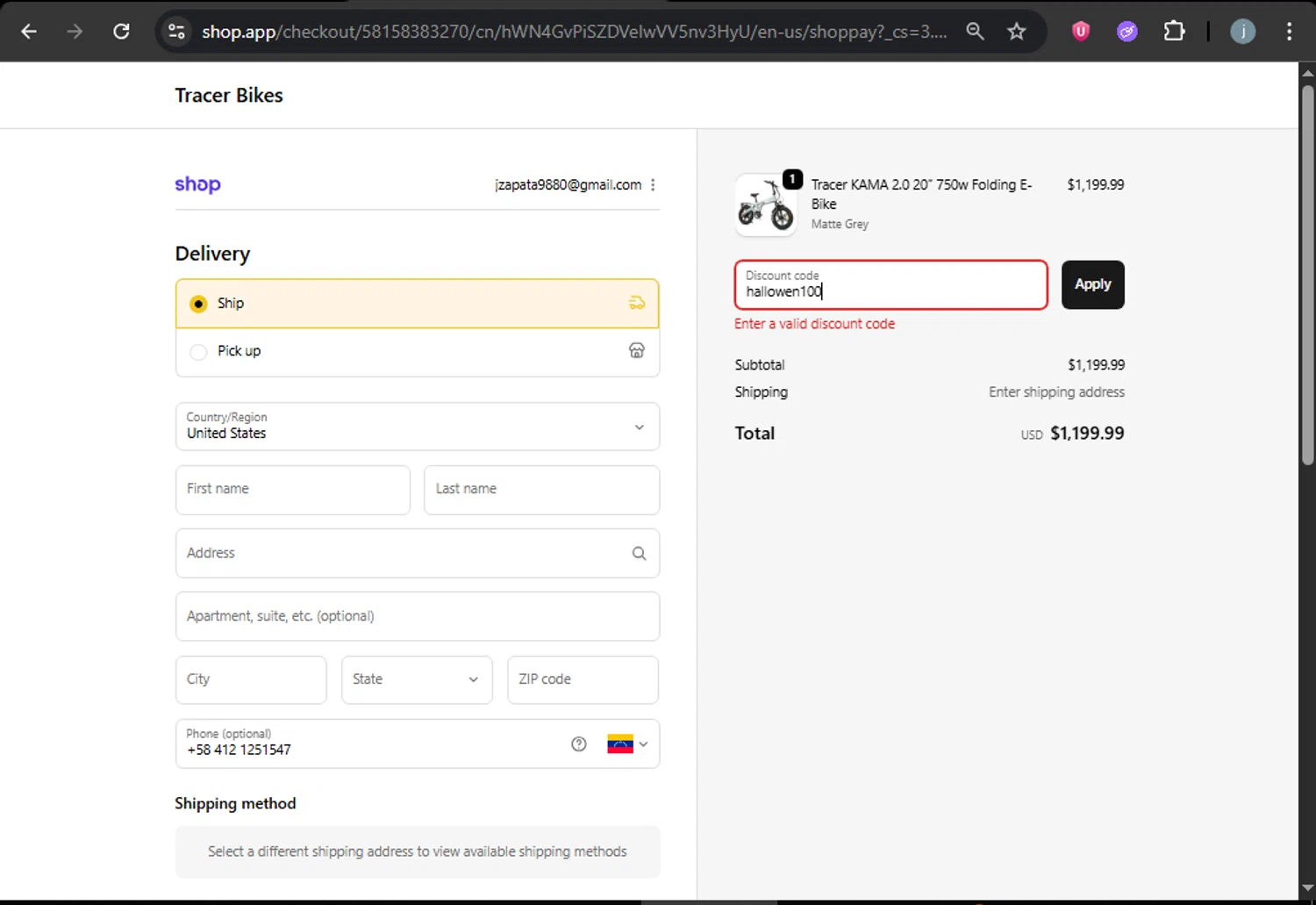Click the browser address bar URL
The image size is (1316, 905).
click(x=574, y=32)
